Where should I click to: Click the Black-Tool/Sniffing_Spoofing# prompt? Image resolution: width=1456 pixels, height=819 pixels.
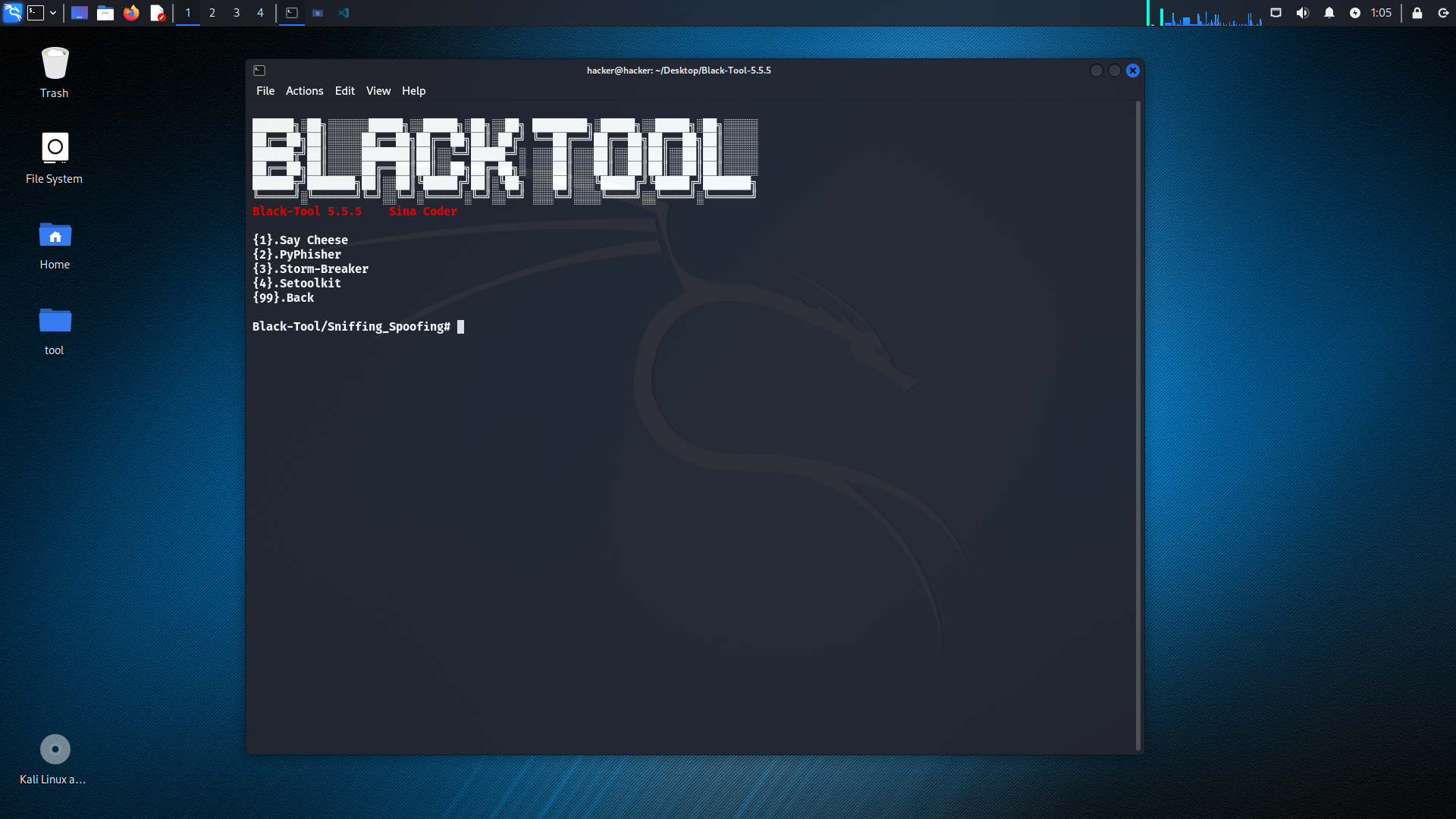pyautogui.click(x=352, y=327)
